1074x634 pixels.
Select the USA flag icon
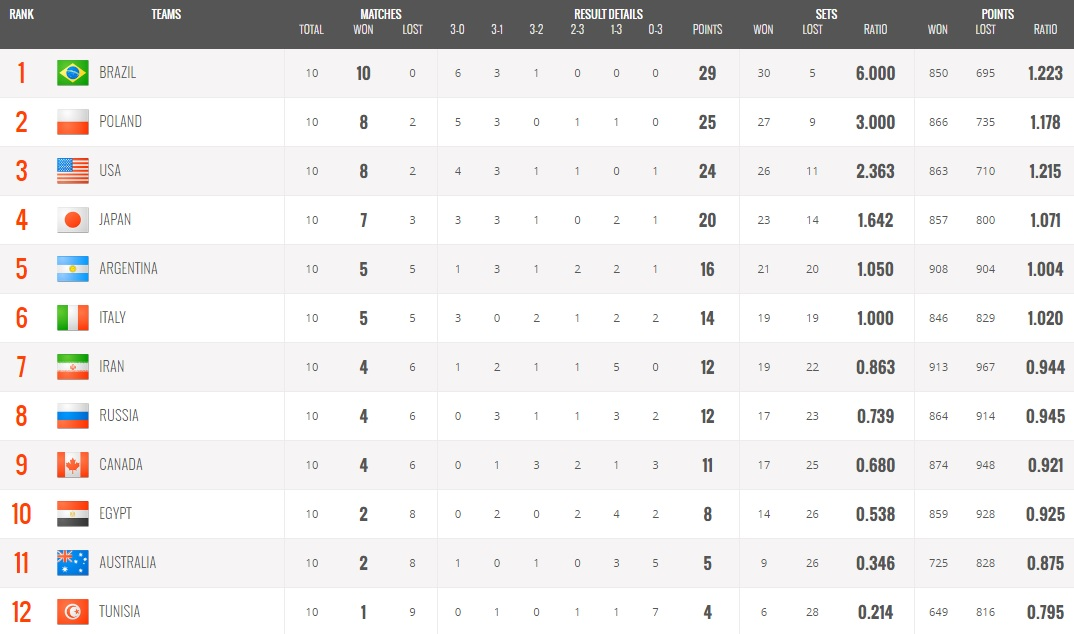point(73,171)
